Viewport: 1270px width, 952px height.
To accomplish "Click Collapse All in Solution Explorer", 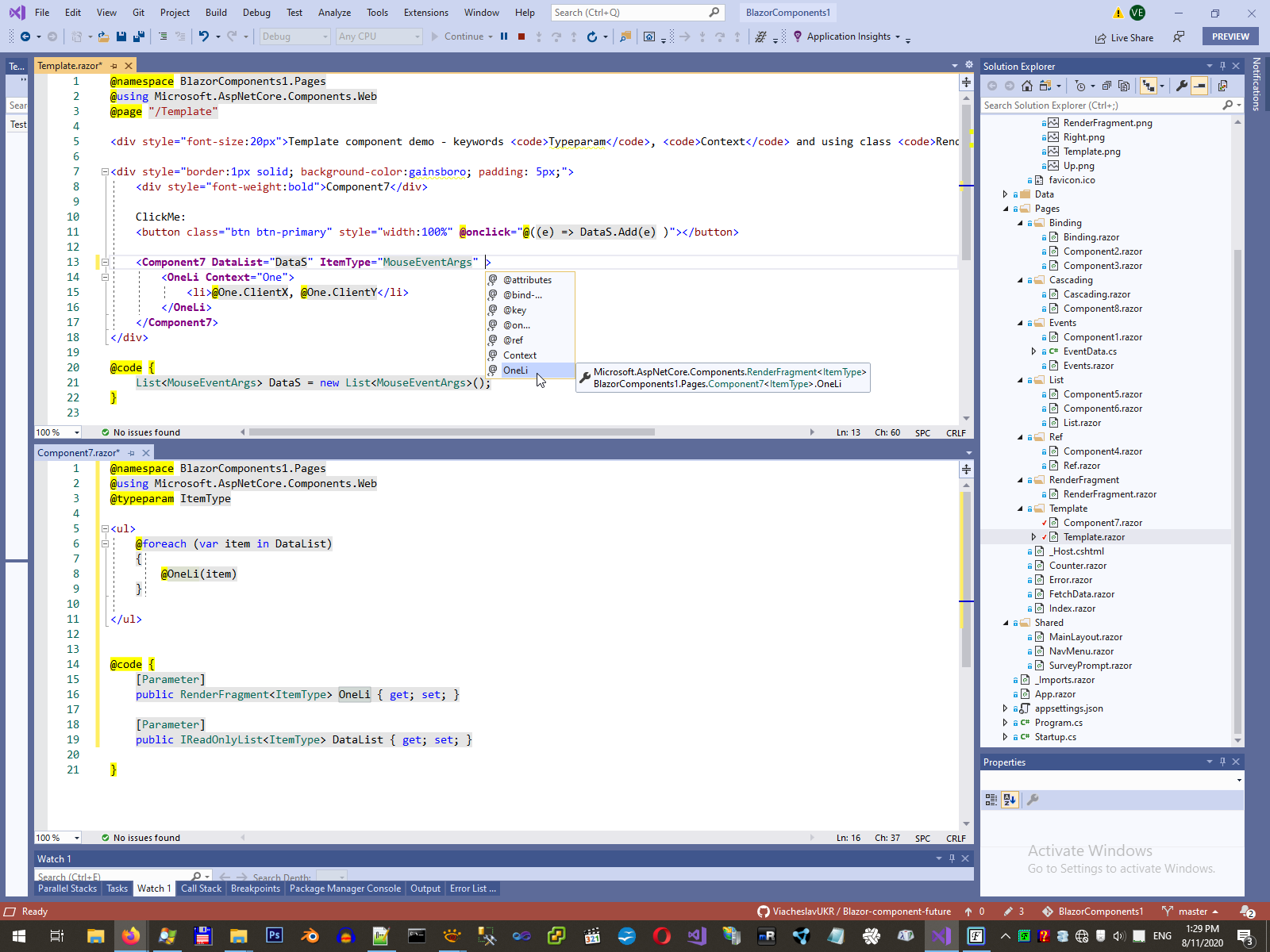I will pyautogui.click(x=1108, y=86).
